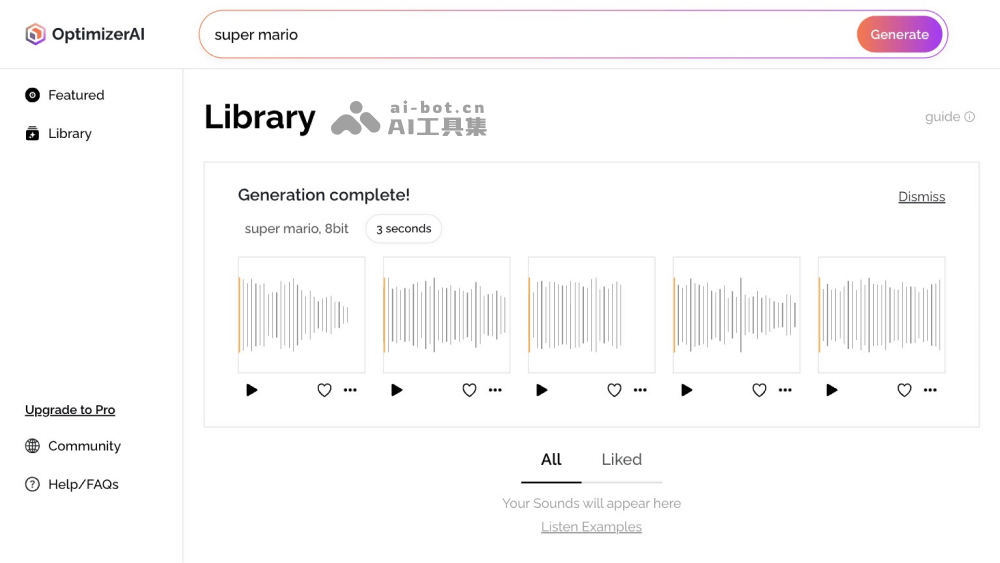
Task: Dismiss the generation complete notice
Action: click(921, 197)
